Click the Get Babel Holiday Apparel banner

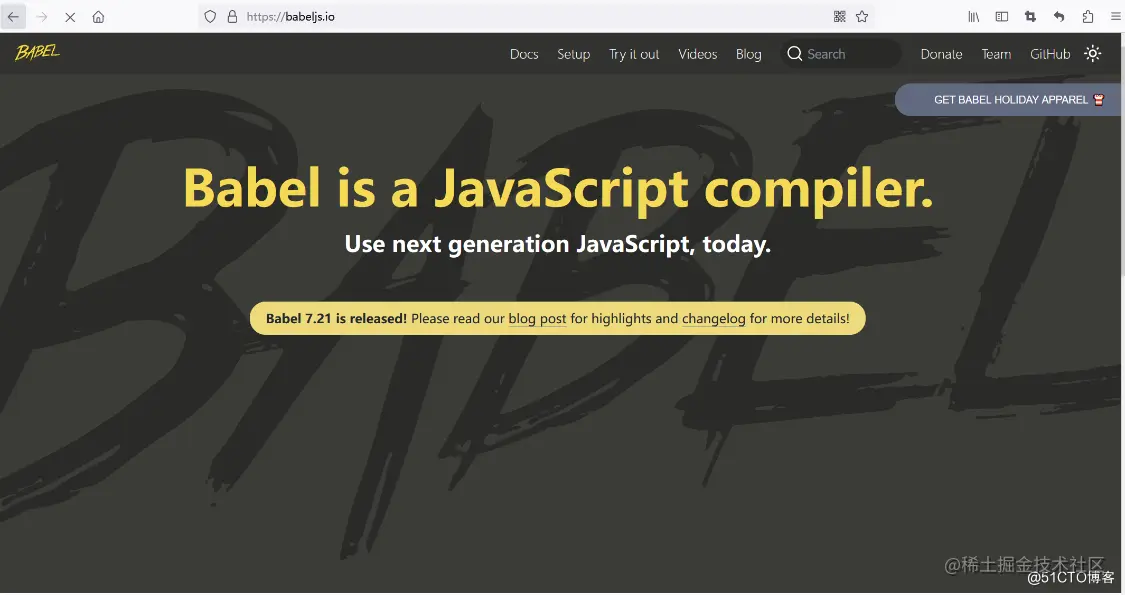1009,100
